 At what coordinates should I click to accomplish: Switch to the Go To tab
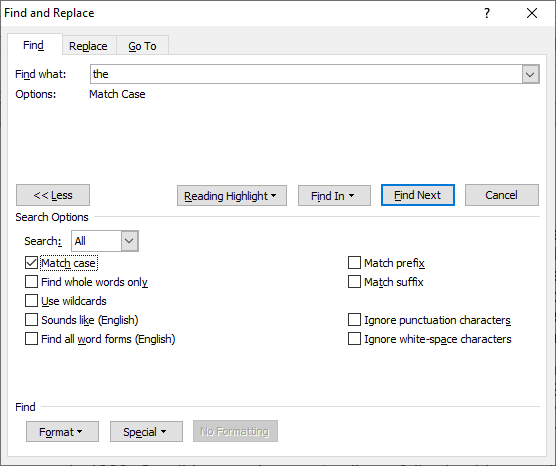(x=142, y=46)
